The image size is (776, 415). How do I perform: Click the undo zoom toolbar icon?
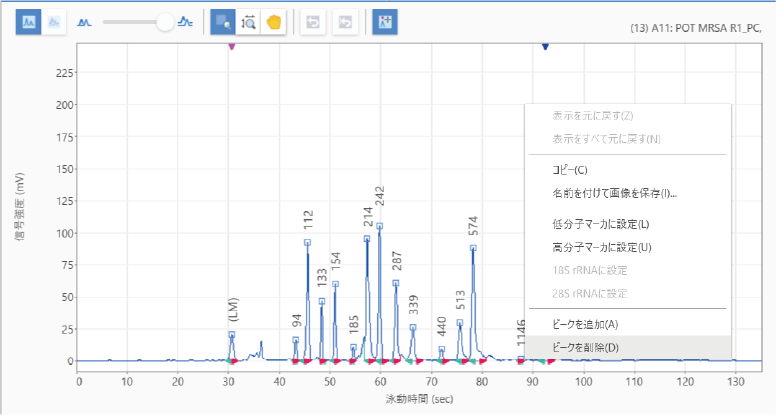(313, 22)
